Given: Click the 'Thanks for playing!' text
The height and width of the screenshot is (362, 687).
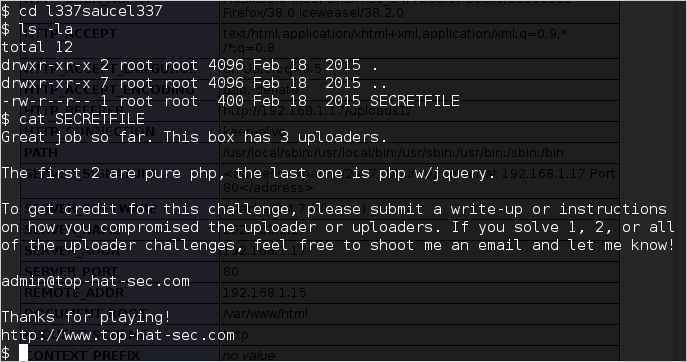Looking at the screenshot, I should click(x=86, y=317).
